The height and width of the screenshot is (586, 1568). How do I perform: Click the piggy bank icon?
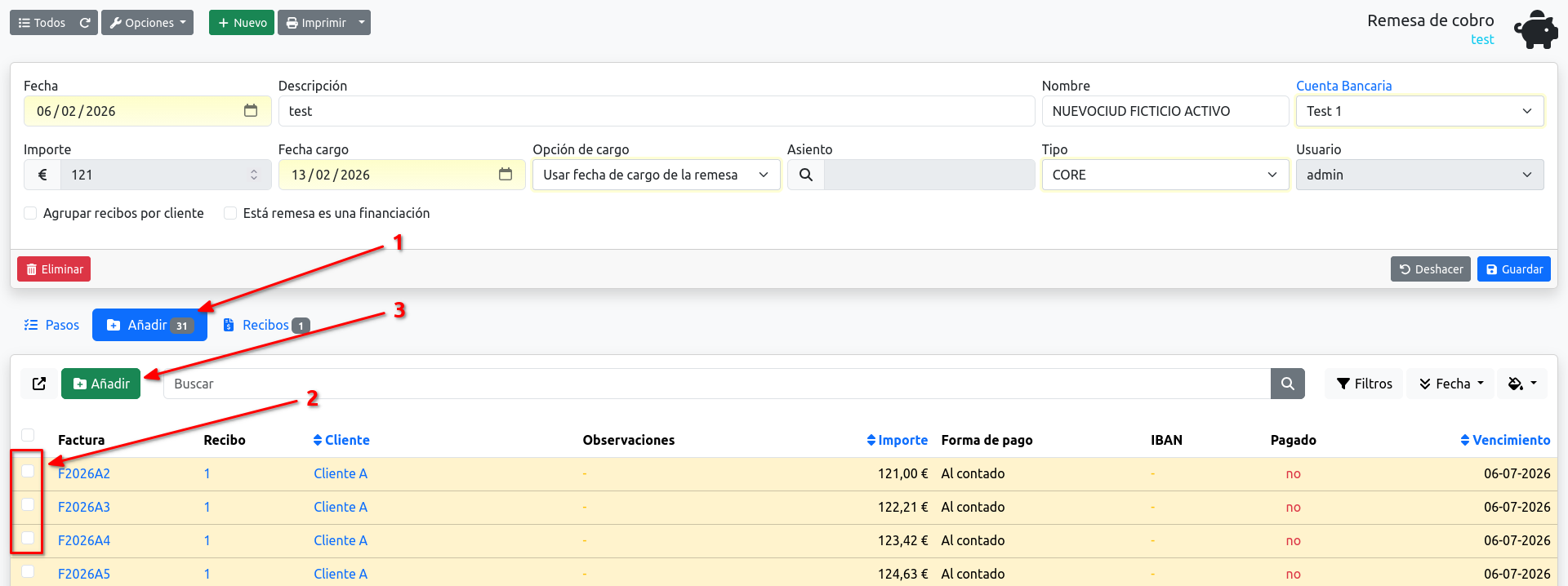[x=1536, y=29]
